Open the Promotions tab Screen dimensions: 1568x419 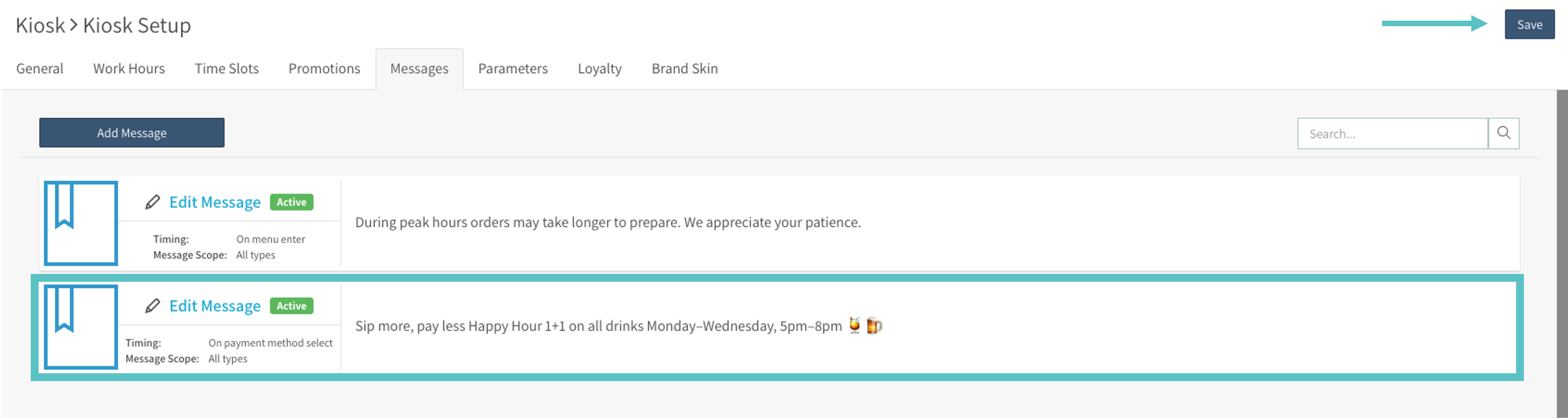point(324,69)
